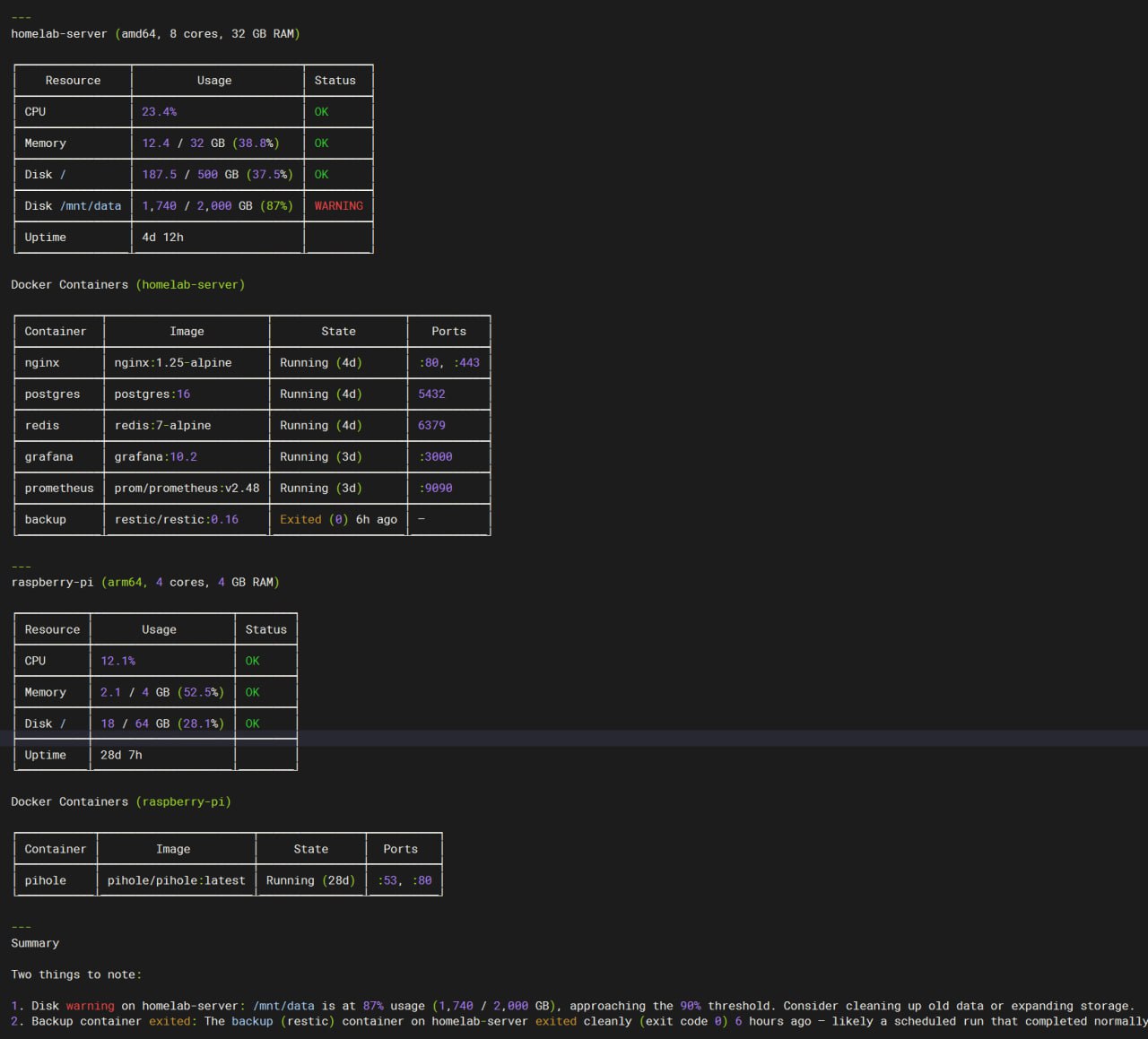Image resolution: width=1148 pixels, height=1039 pixels.
Task: Click the 'Disk /mnt/data' resource label
Action: (73, 206)
